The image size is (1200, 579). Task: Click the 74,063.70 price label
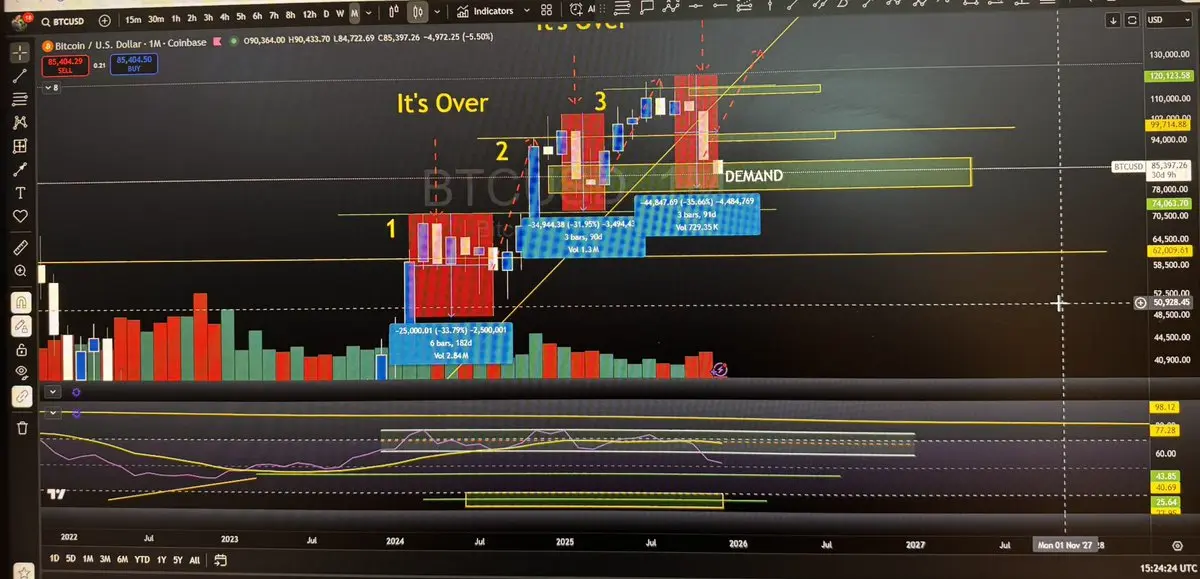point(1169,203)
